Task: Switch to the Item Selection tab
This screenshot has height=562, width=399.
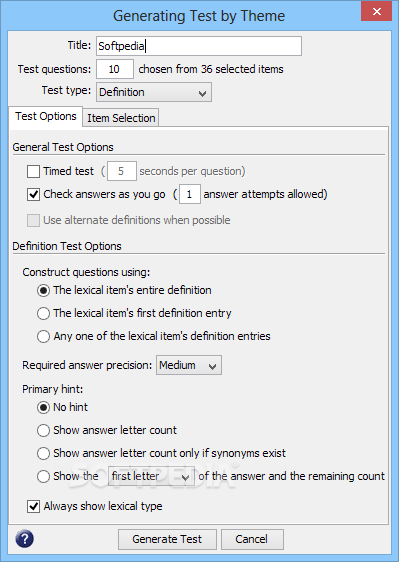Action: 121,118
